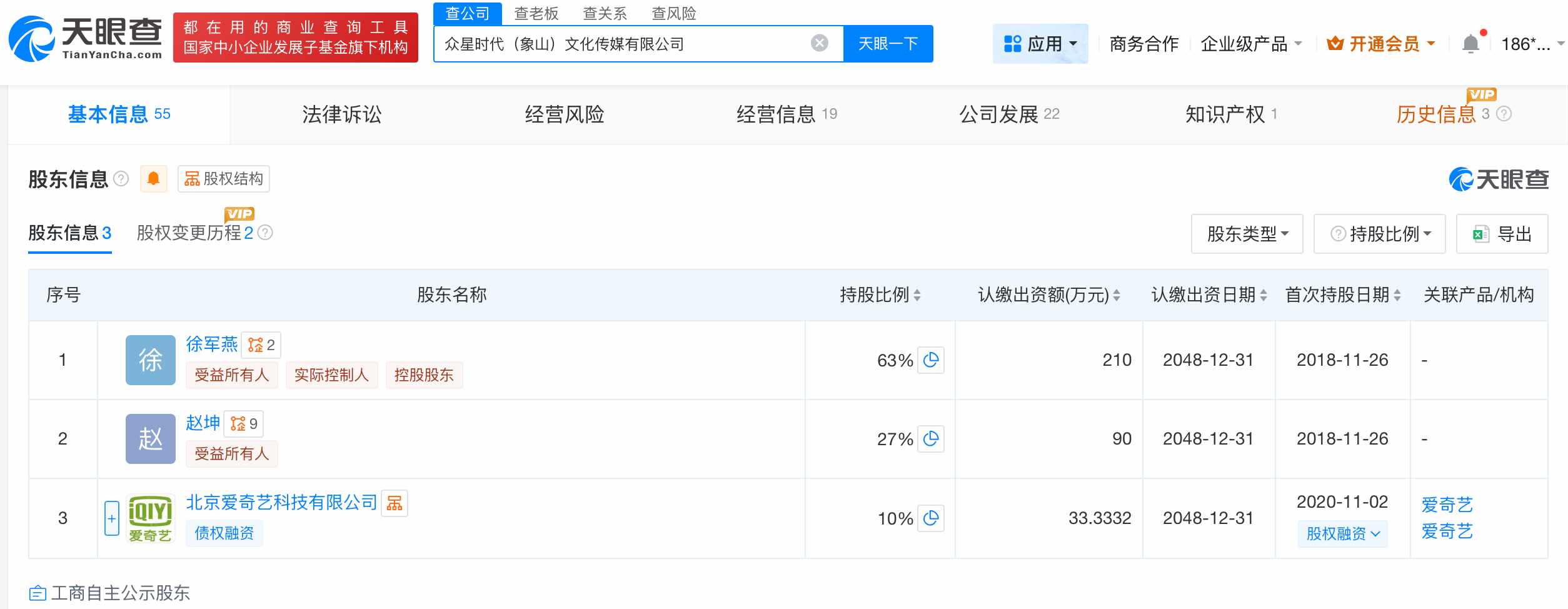Click the bell icon beside 股东信息 heading
The image size is (1568, 609).
153,179
